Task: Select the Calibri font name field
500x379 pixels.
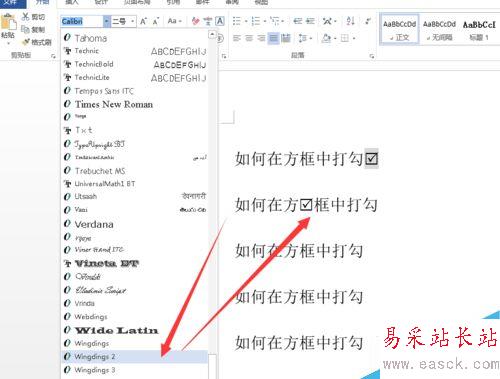Action: coord(82,21)
